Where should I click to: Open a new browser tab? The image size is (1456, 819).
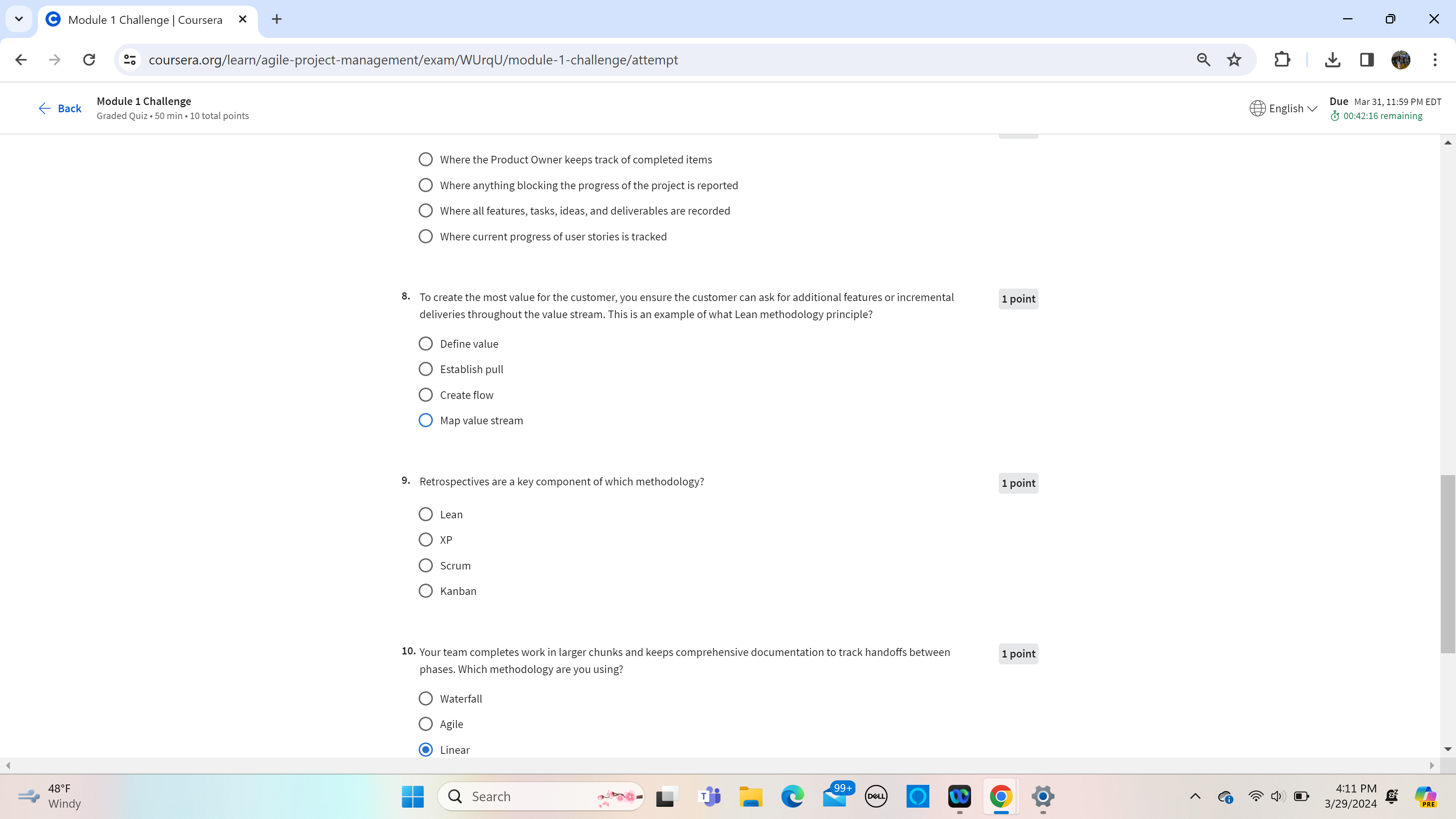[x=276, y=19]
